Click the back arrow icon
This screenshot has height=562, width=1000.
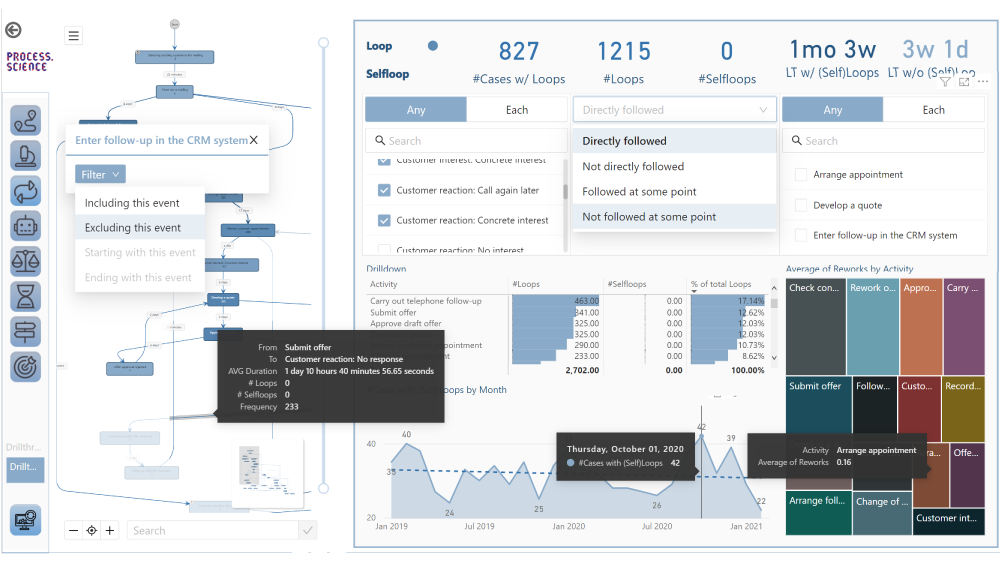pyautogui.click(x=14, y=30)
